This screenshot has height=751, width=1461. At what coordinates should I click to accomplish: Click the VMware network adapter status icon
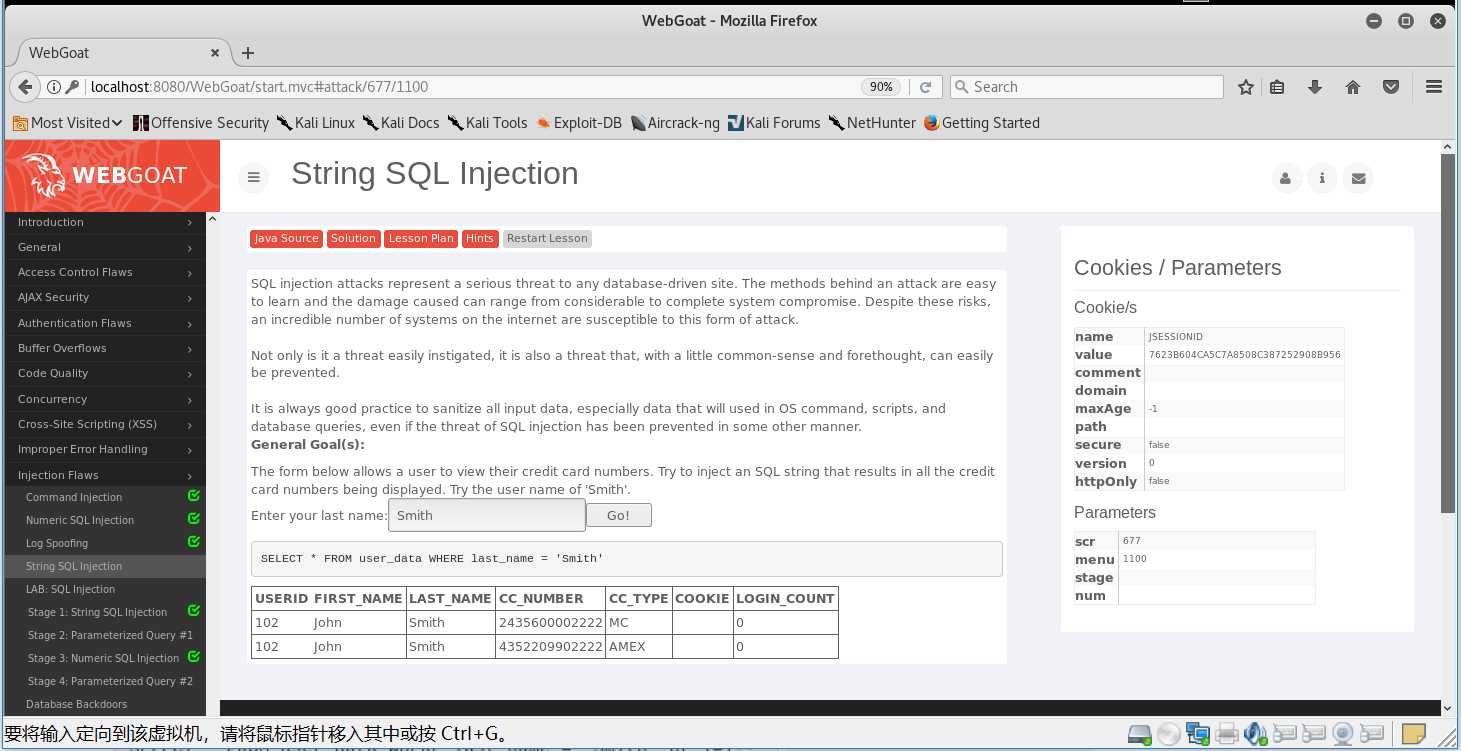pyautogui.click(x=1198, y=735)
